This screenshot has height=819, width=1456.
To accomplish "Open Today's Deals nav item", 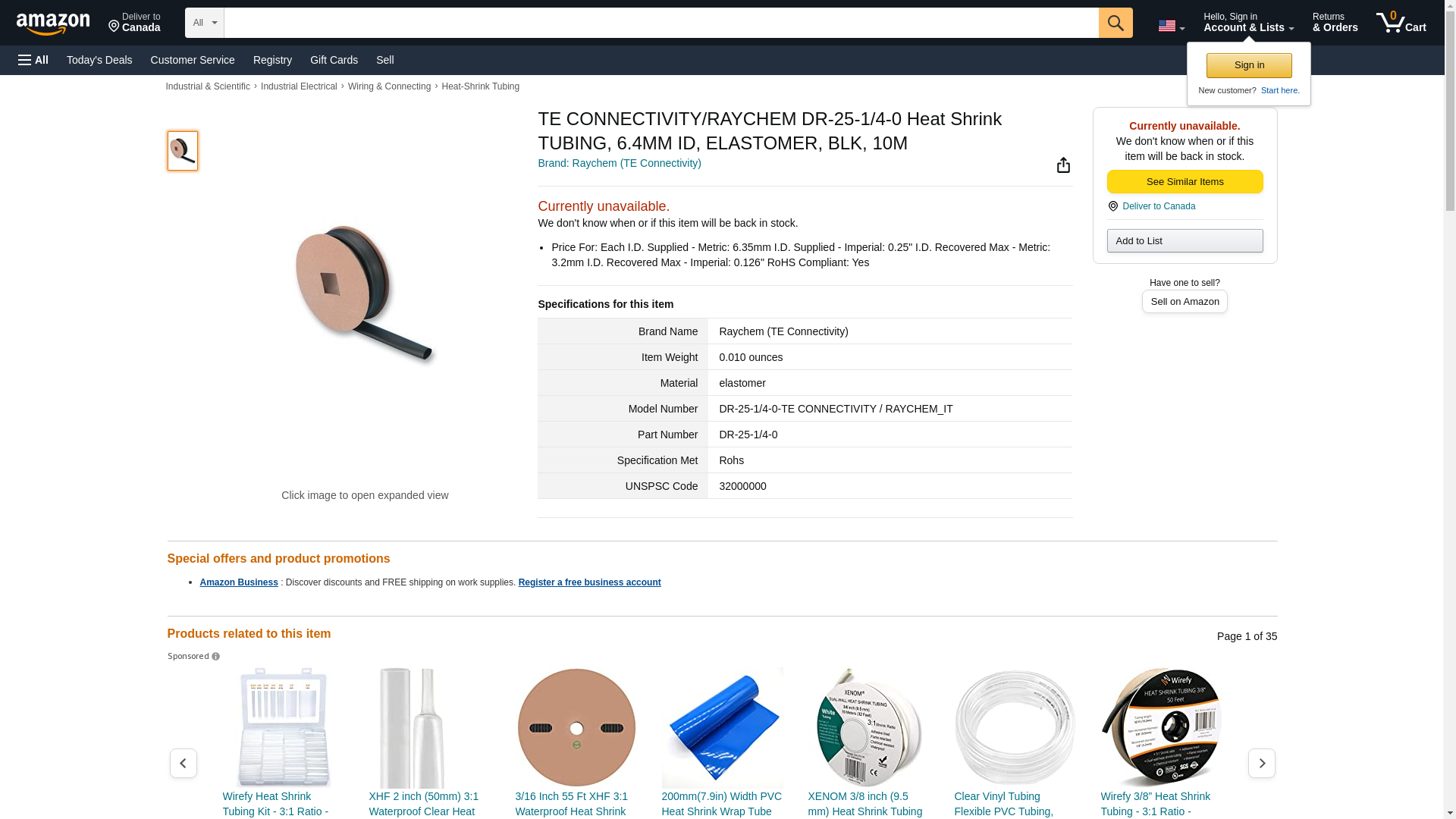I will pyautogui.click(x=99, y=60).
